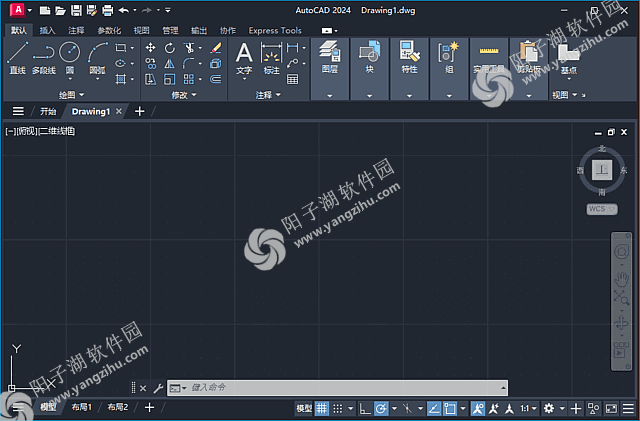This screenshot has width=640, height=421.
Task: Open the 1:1 annotation scale dropdown
Action: (528, 408)
